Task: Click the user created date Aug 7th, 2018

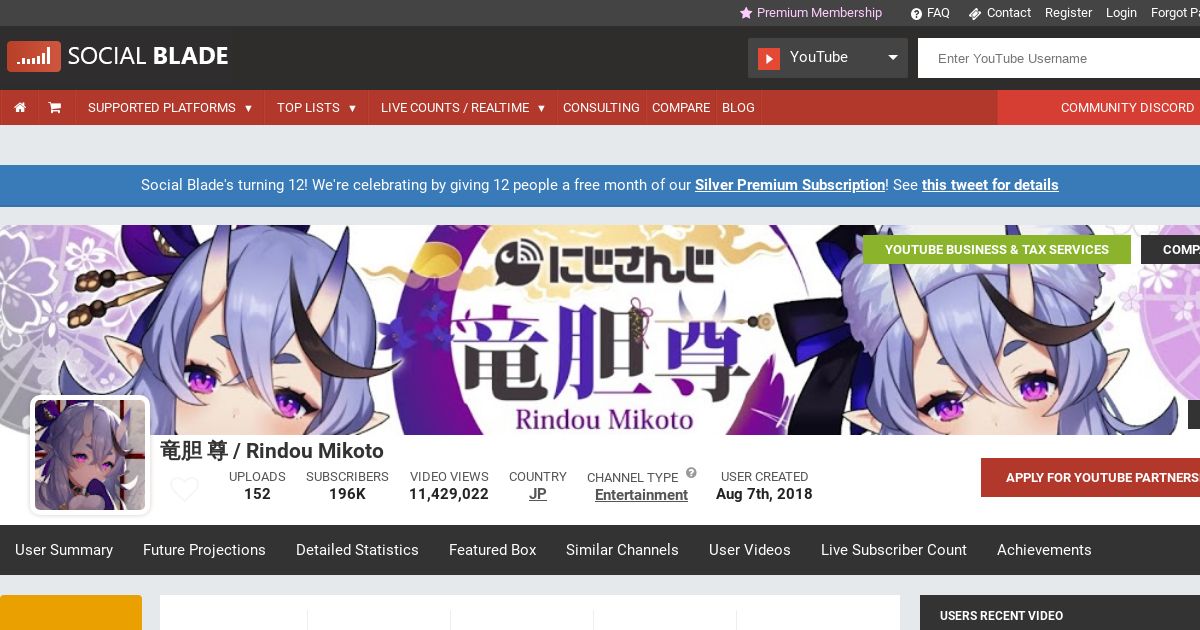Action: pos(764,494)
